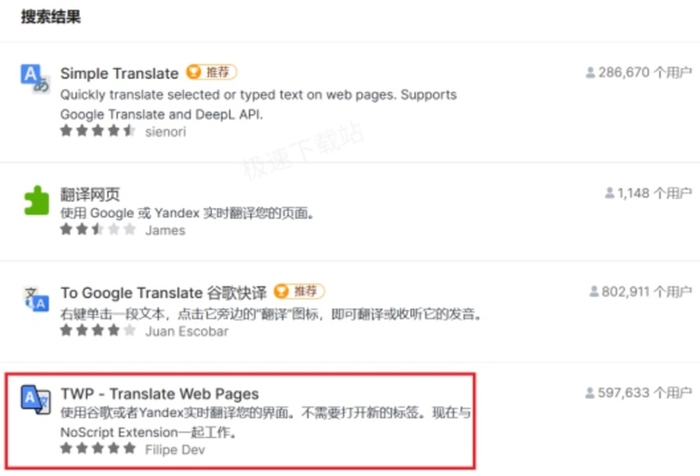The image size is (700, 476).
Task: Click the star rating of Simple Translate
Action: (x=98, y=131)
